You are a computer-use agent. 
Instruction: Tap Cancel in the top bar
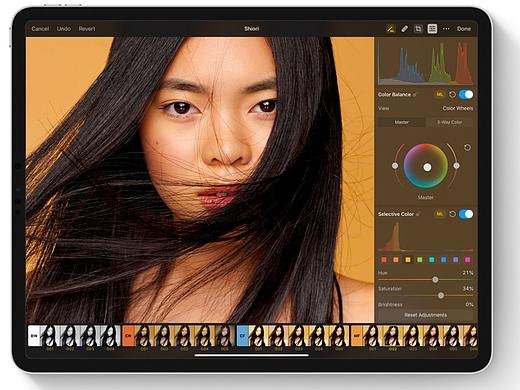(x=40, y=29)
